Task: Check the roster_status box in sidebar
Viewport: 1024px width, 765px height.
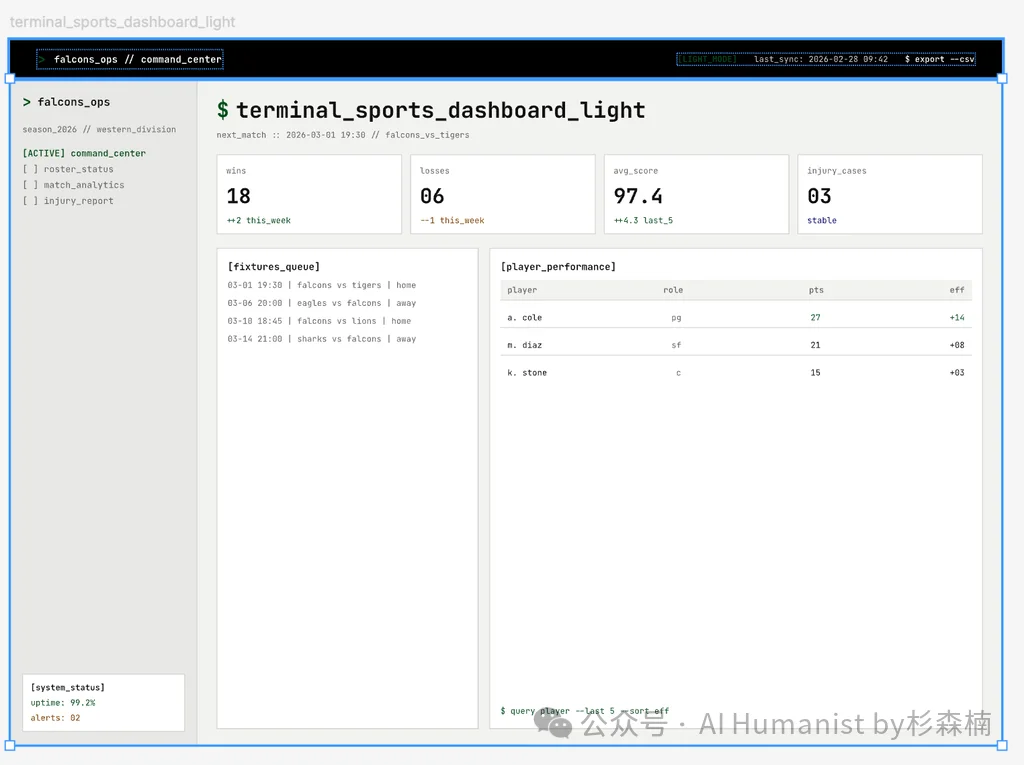Action: pyautogui.click(x=30, y=170)
